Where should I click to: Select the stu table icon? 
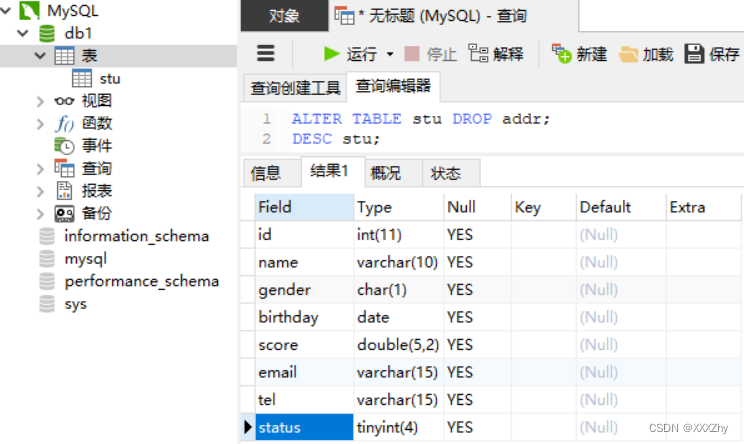[82, 78]
